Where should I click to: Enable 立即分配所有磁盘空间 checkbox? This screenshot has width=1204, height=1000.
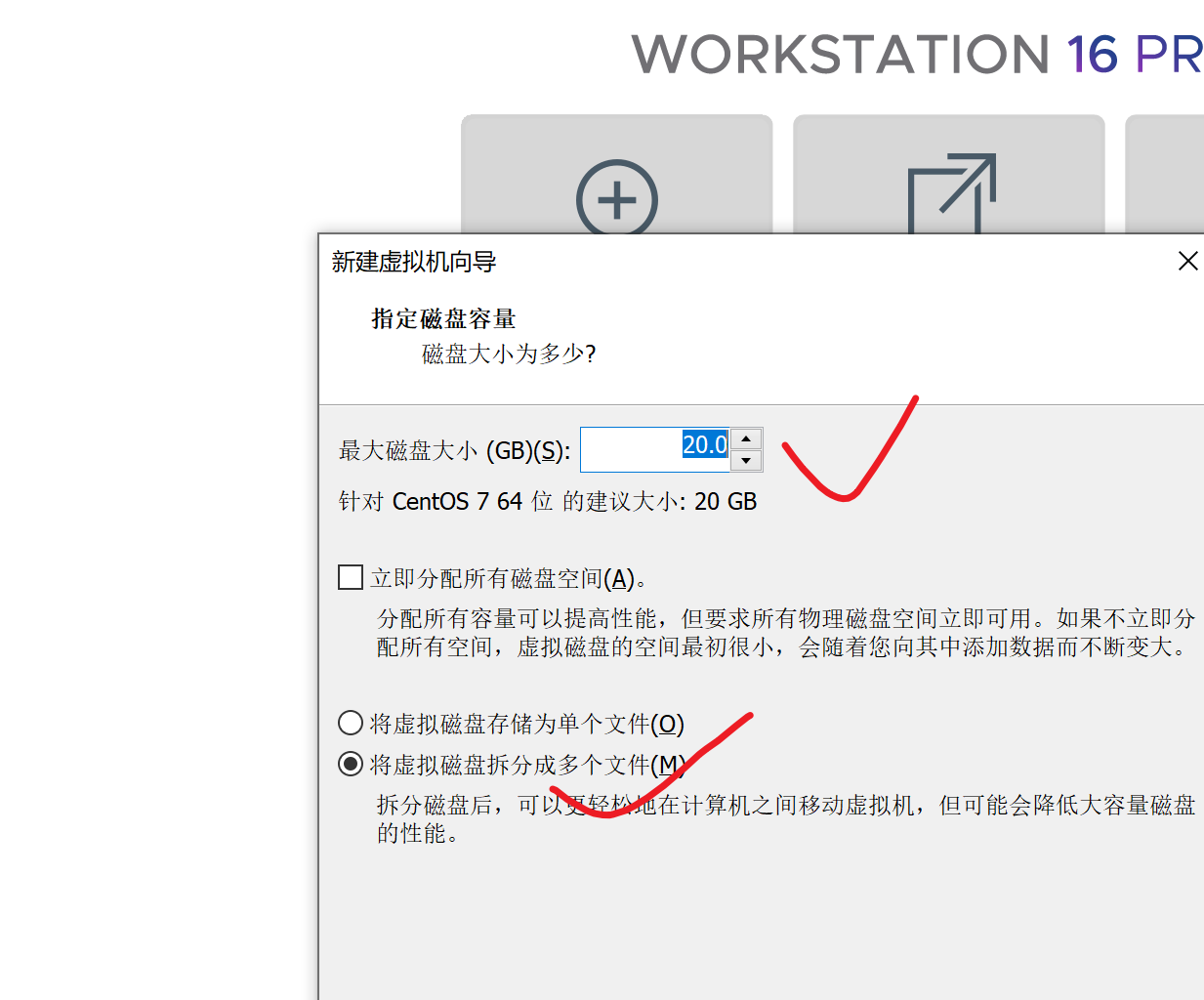click(x=351, y=577)
